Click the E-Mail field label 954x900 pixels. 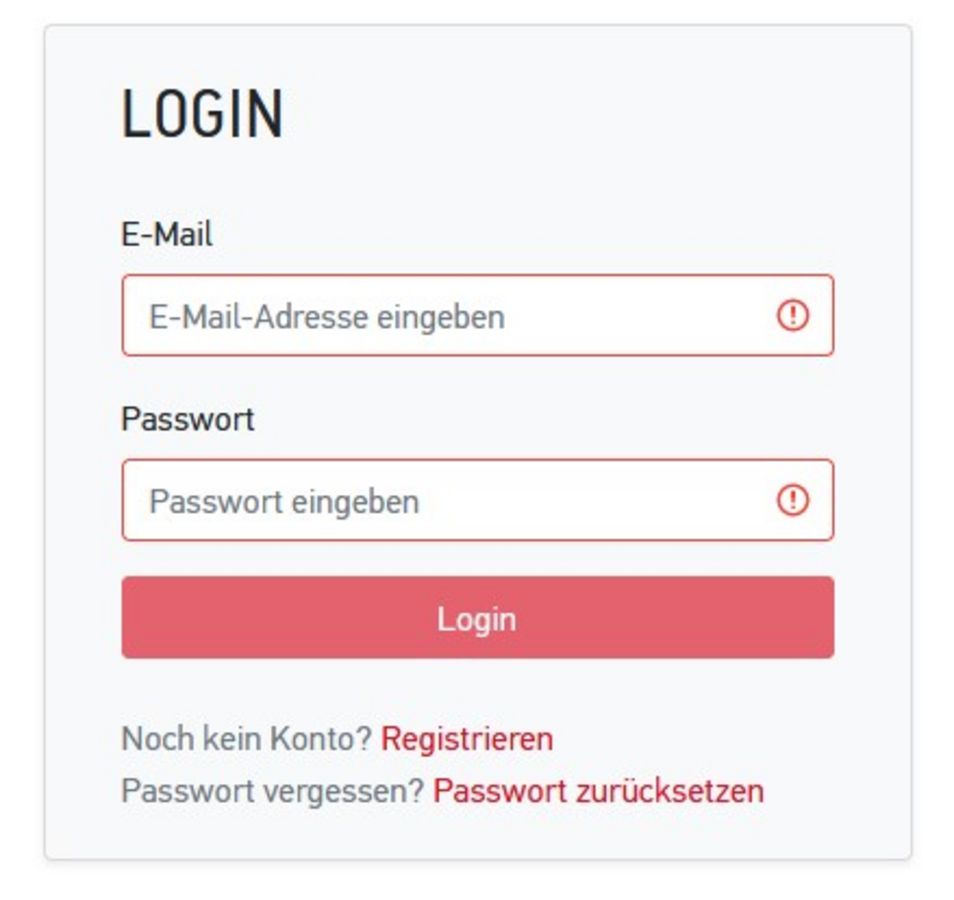tap(167, 234)
